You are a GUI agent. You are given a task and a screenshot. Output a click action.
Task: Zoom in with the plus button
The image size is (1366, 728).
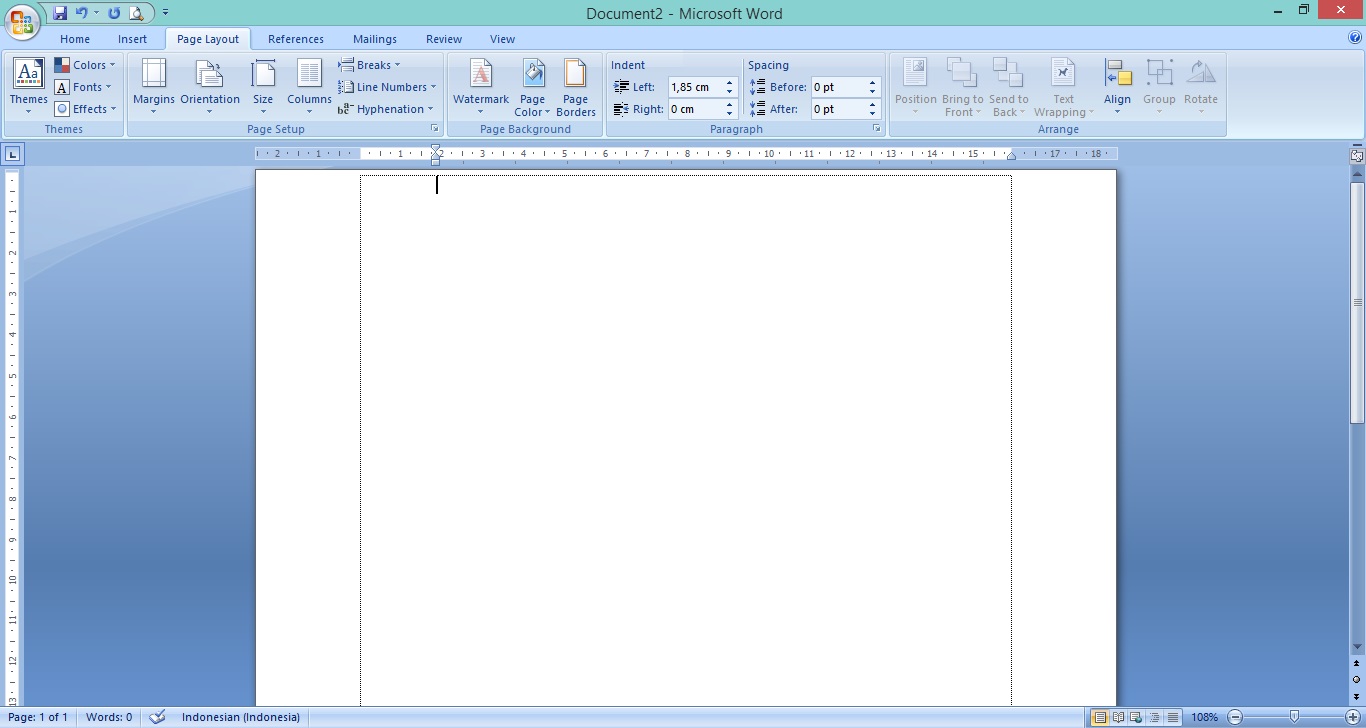tap(1352, 717)
